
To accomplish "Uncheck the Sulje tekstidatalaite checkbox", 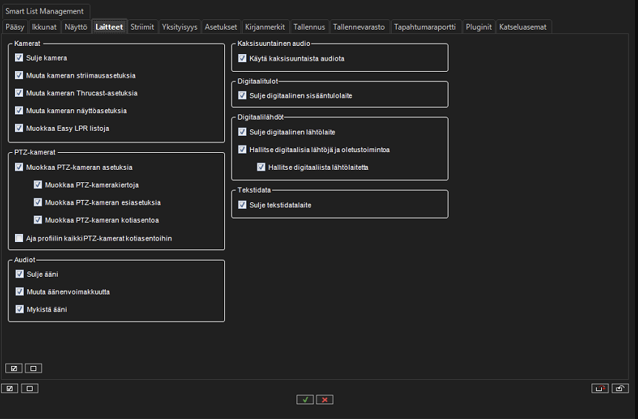I will (242, 205).
